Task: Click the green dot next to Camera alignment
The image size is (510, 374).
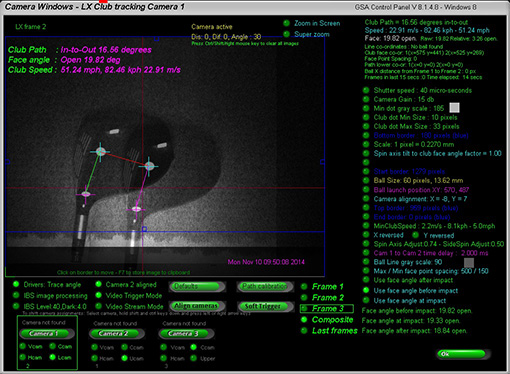Action: click(366, 199)
